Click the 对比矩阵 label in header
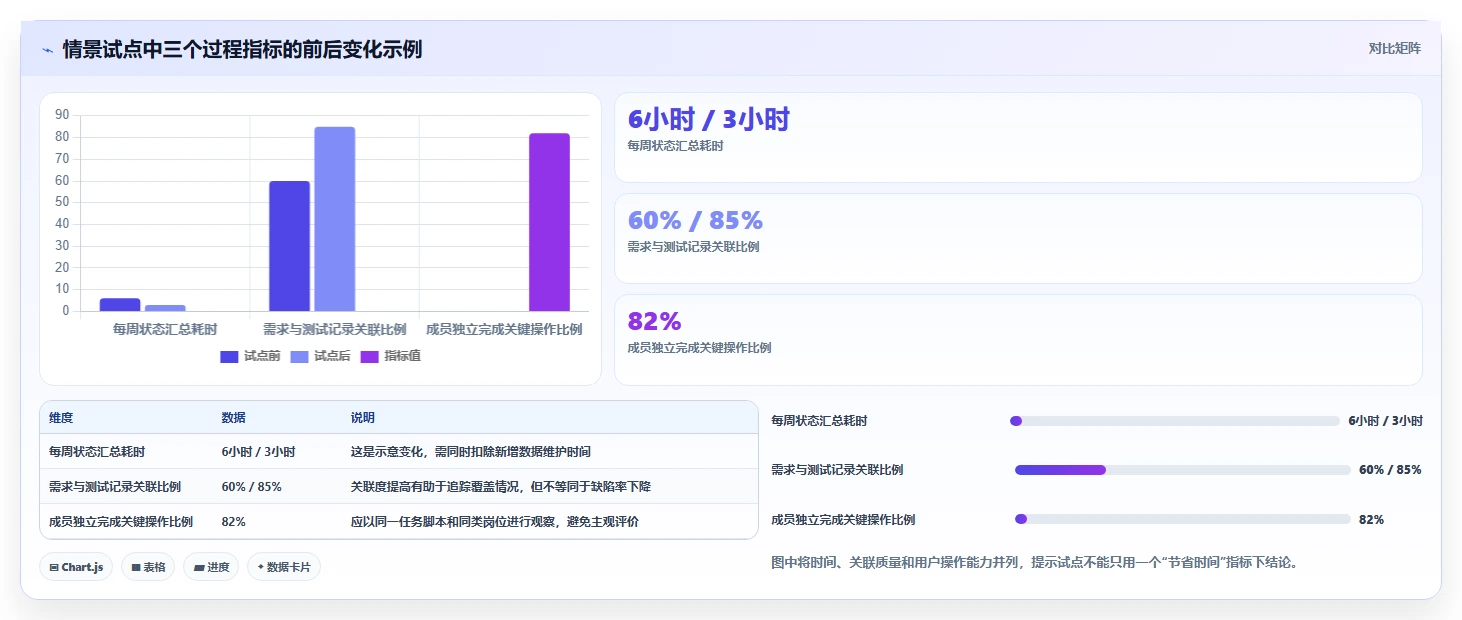The height and width of the screenshot is (620, 1462). pos(1394,48)
